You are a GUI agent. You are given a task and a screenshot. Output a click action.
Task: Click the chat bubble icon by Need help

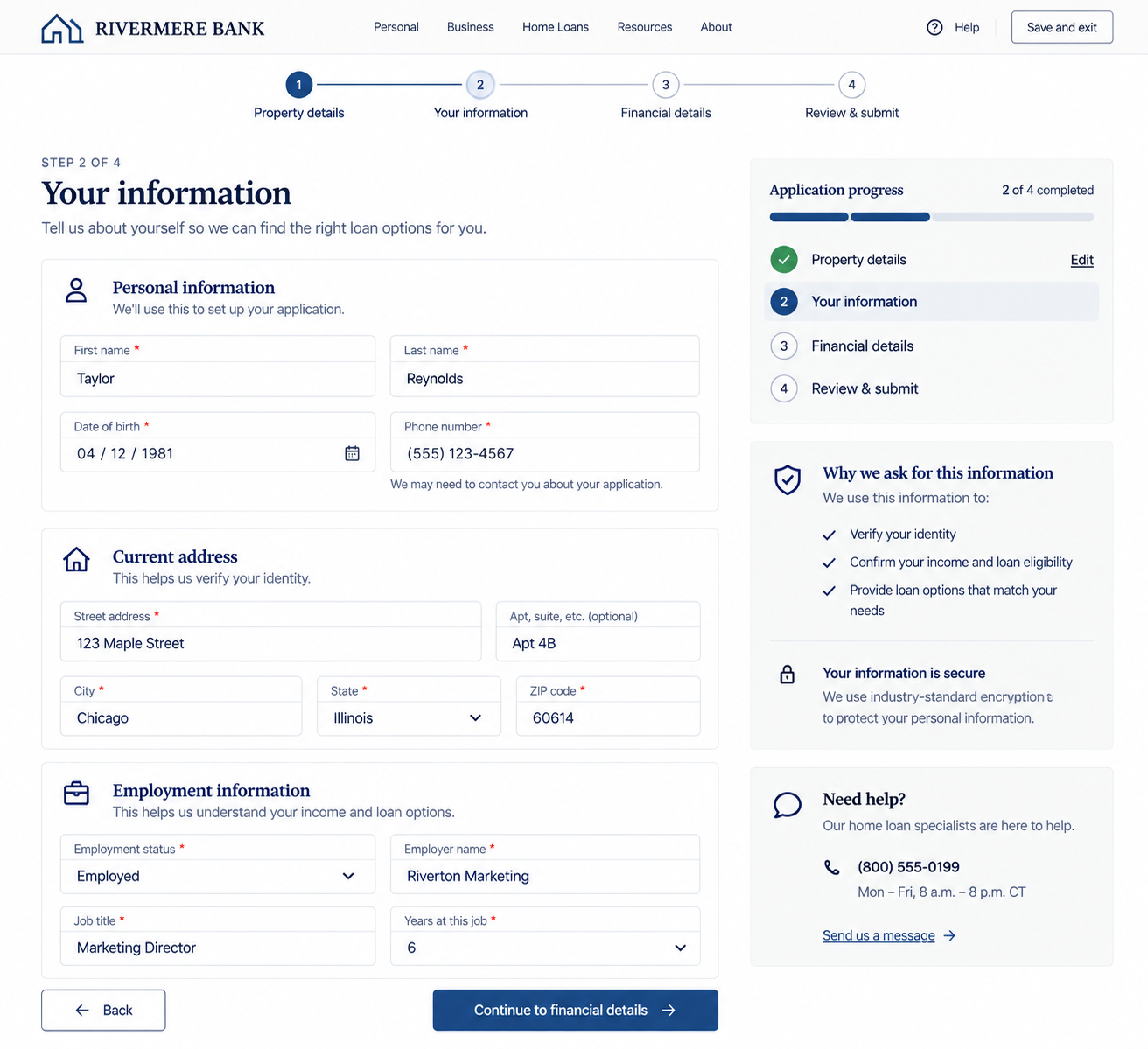pyautogui.click(x=787, y=805)
